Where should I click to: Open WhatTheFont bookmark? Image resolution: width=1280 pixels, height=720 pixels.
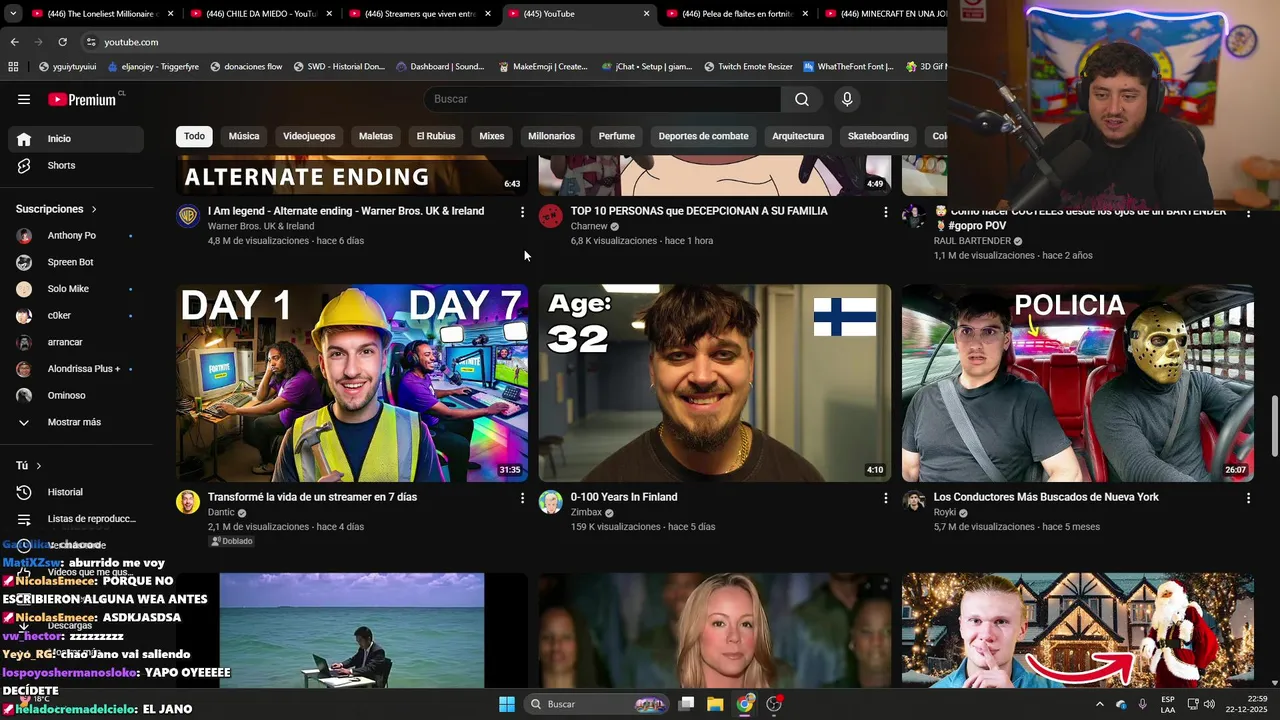pyautogui.click(x=848, y=67)
